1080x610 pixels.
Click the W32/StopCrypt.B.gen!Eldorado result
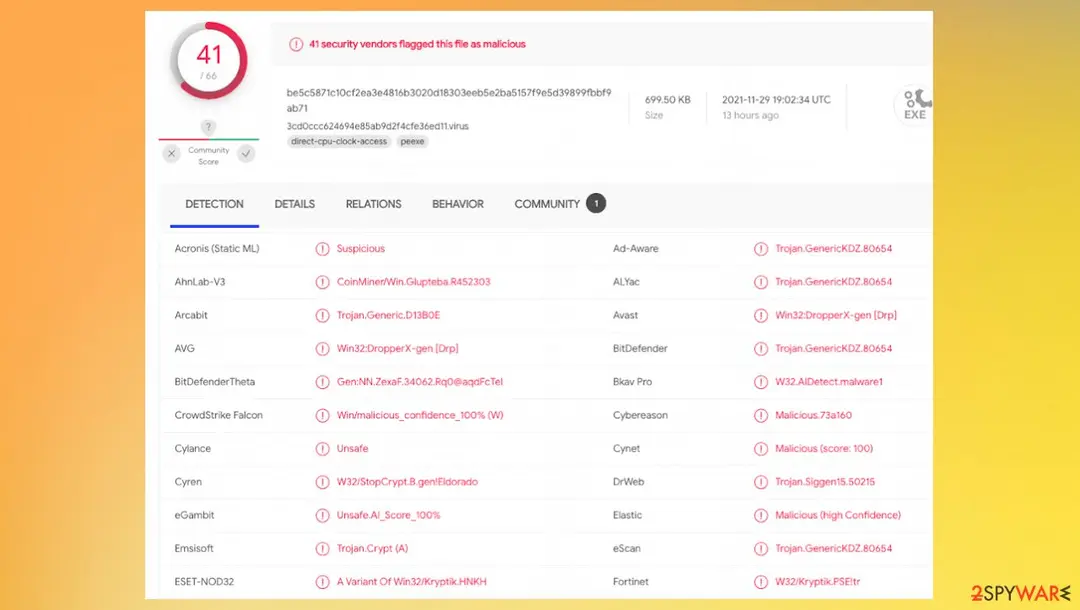[x=407, y=482]
